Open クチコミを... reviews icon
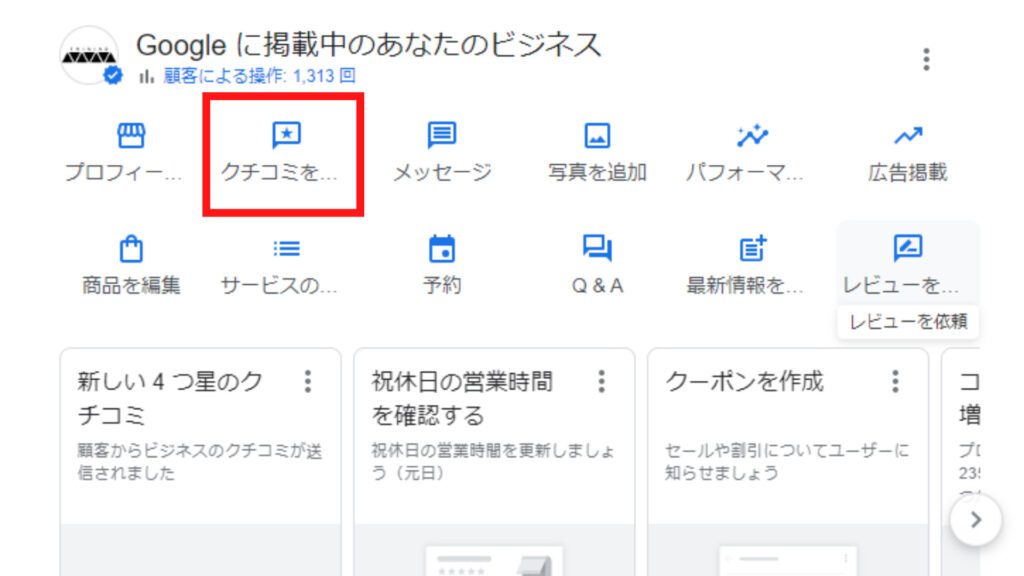Screen dimensions: 1024x576 pyautogui.click(x=286, y=135)
